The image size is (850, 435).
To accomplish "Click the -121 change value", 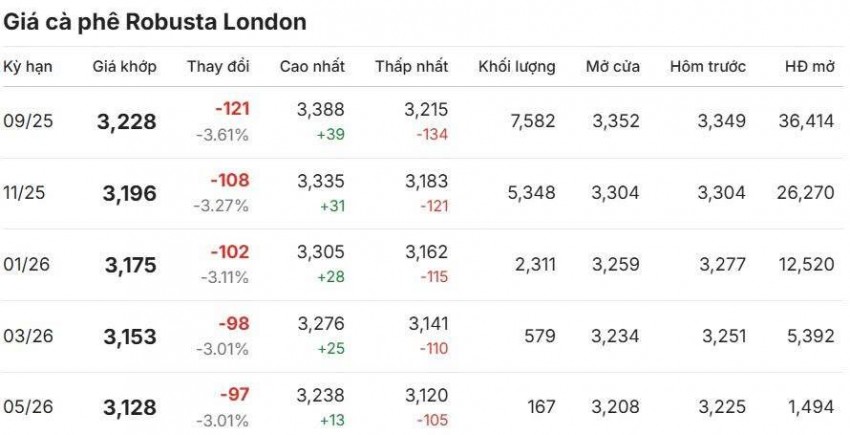I will [x=231, y=109].
